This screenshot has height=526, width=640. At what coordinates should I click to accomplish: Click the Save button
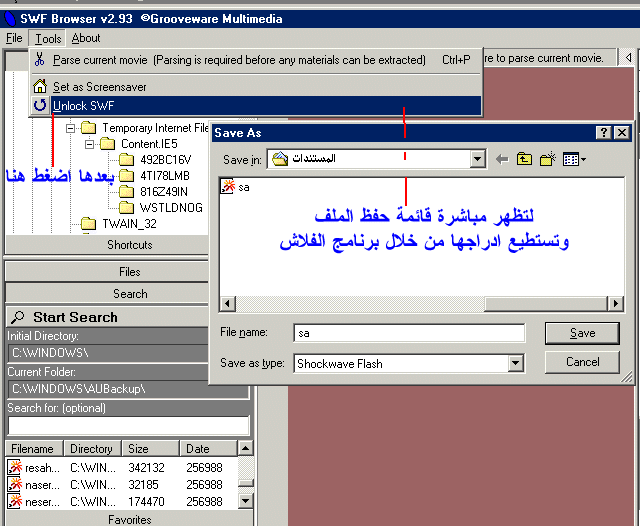pyautogui.click(x=582, y=333)
